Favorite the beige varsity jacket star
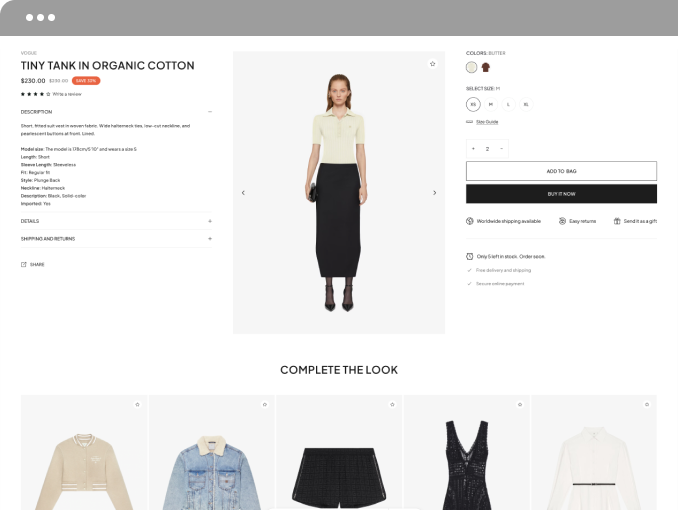678x510 pixels. (138, 404)
